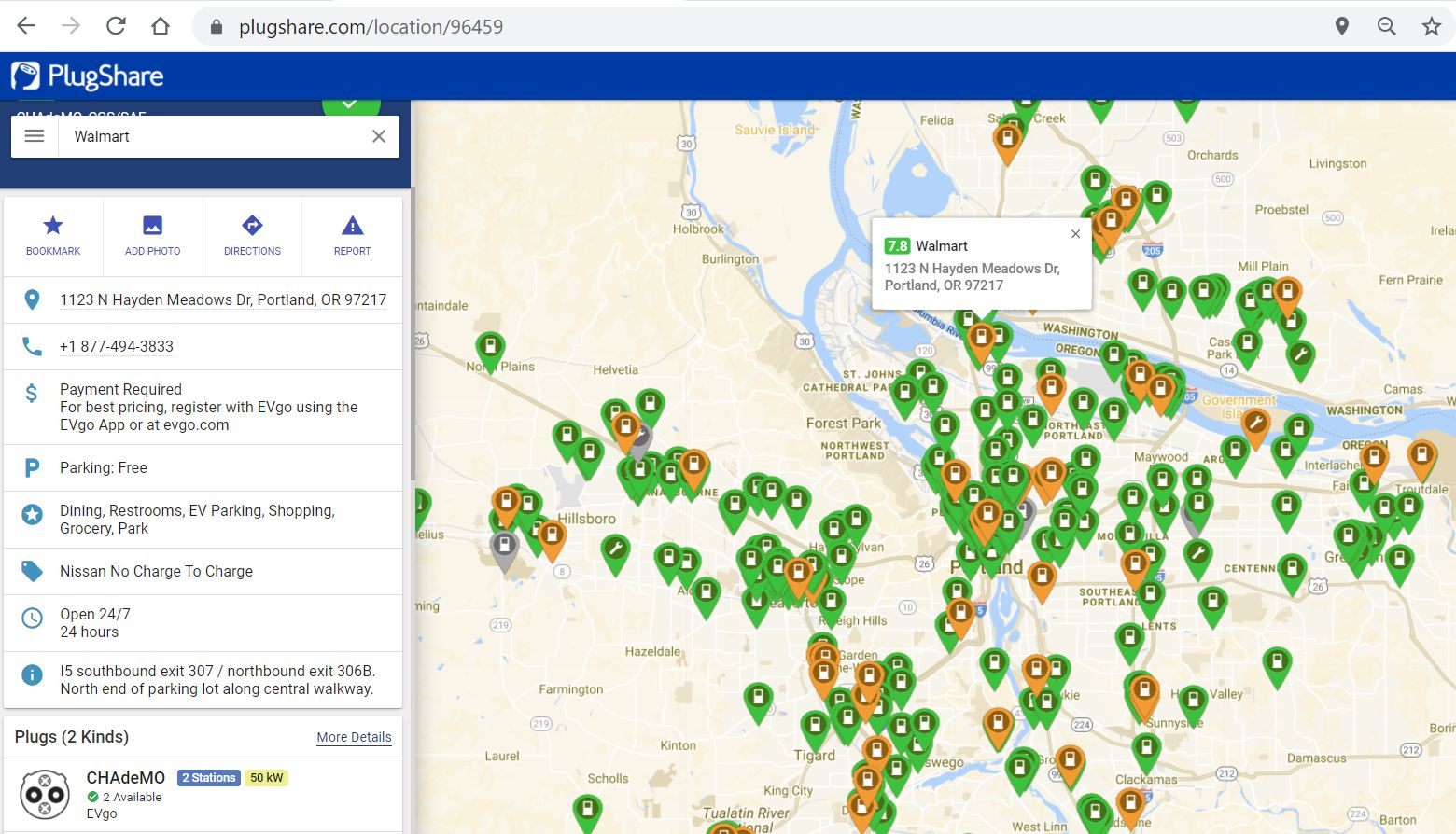Click the phone icon

click(32, 346)
